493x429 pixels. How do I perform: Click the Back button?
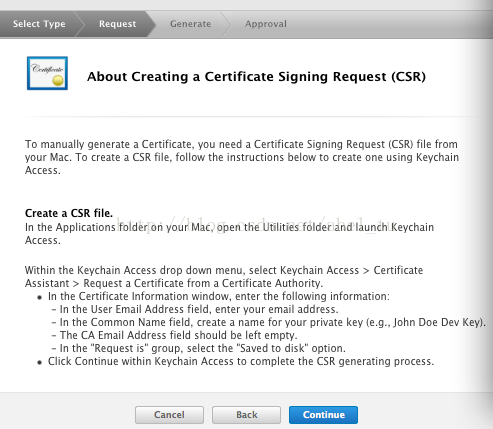246,415
